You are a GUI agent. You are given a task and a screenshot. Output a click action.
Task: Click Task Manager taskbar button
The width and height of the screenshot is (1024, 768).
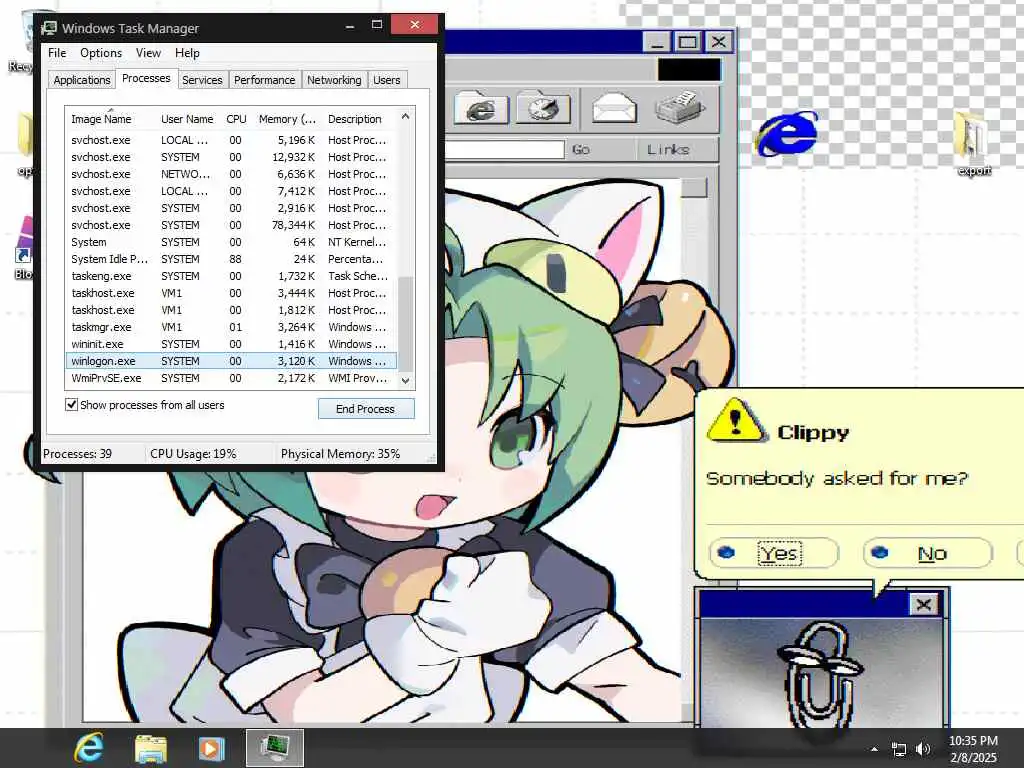tap(275, 748)
